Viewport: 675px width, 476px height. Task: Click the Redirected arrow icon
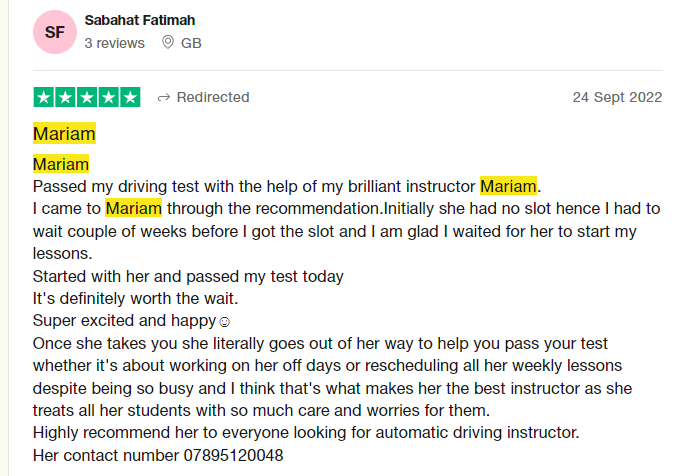click(164, 98)
